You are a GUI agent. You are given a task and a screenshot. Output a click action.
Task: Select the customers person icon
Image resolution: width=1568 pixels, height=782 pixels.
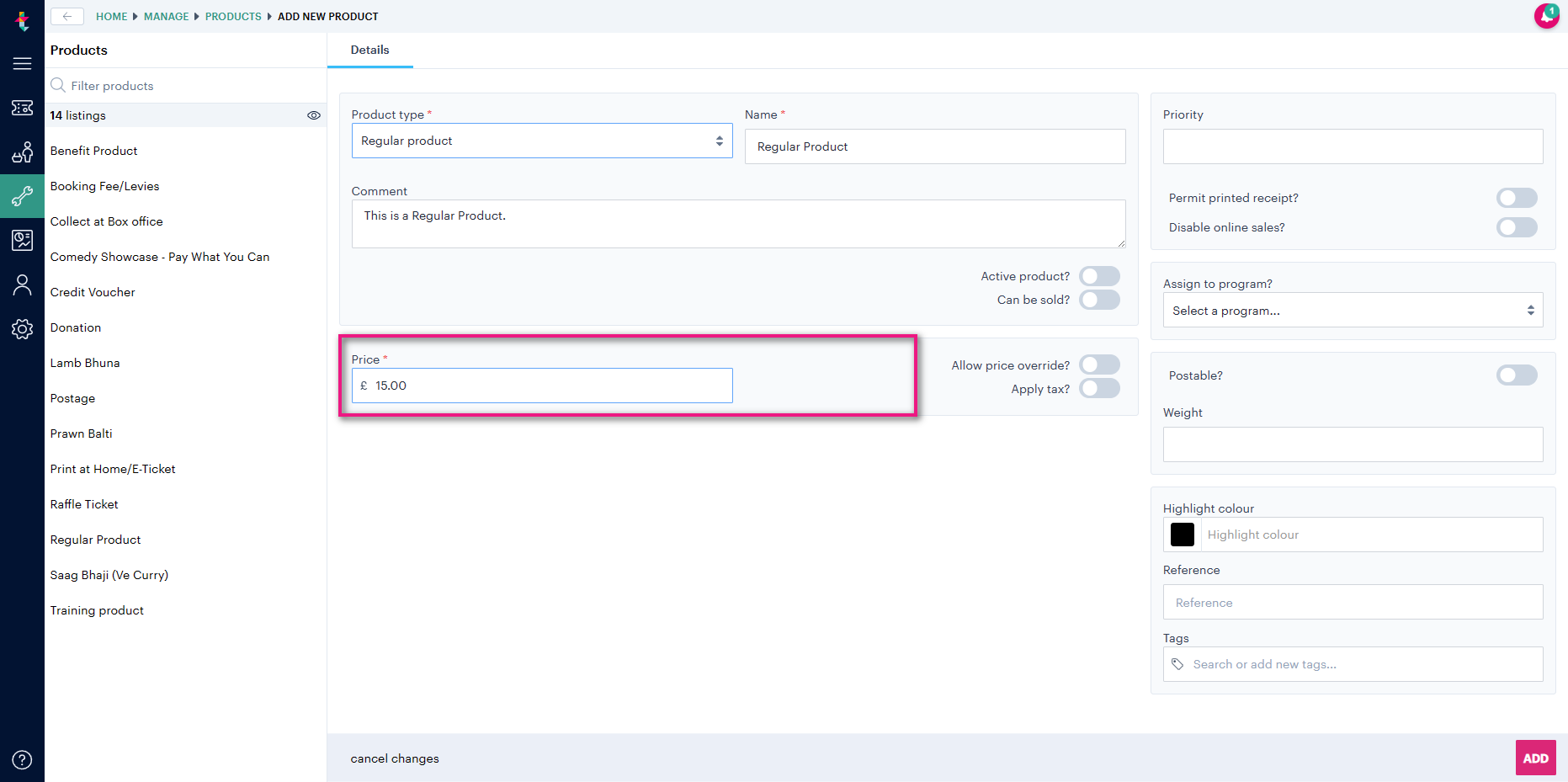point(23,285)
